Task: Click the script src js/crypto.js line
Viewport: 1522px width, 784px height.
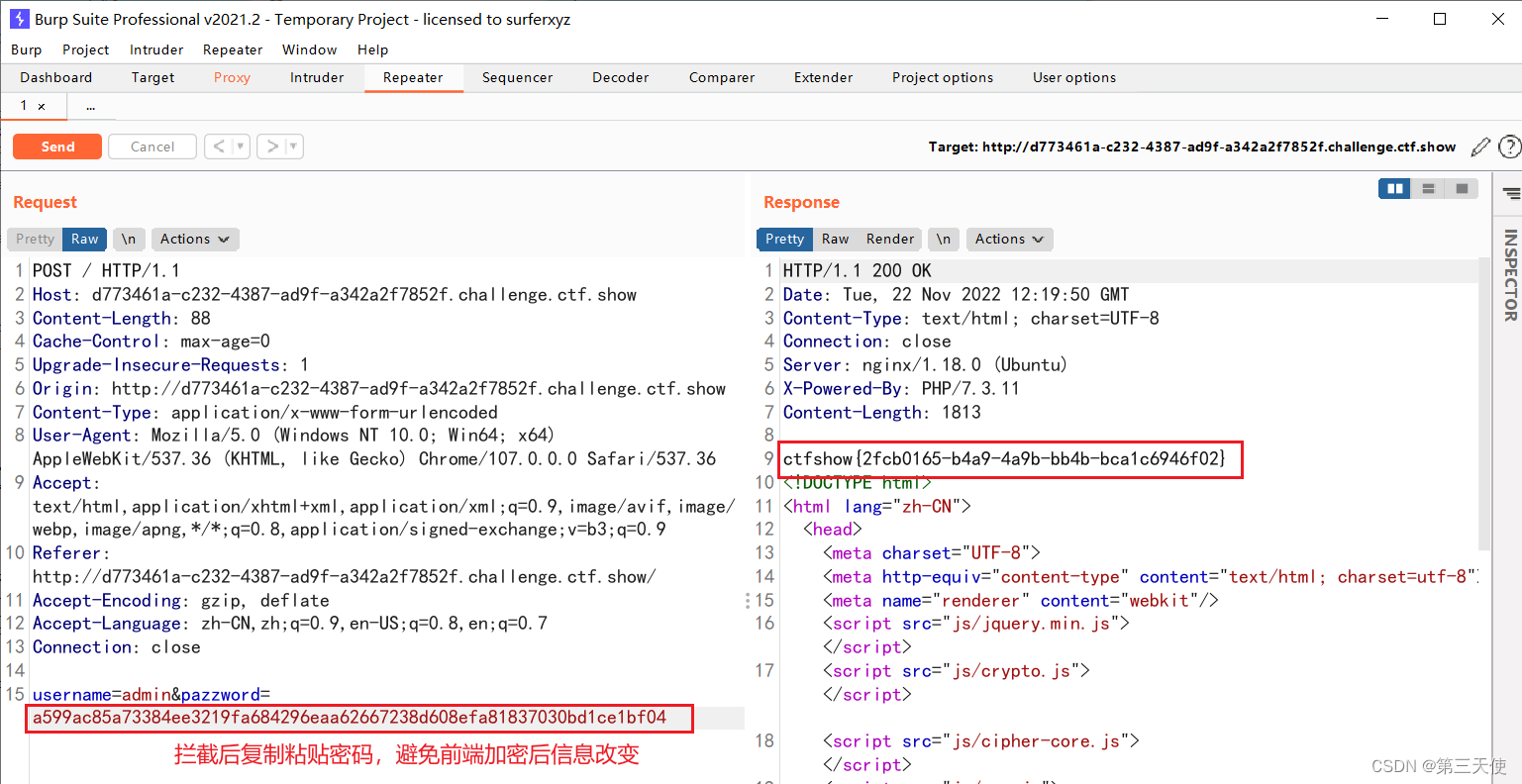Action: tap(957, 670)
